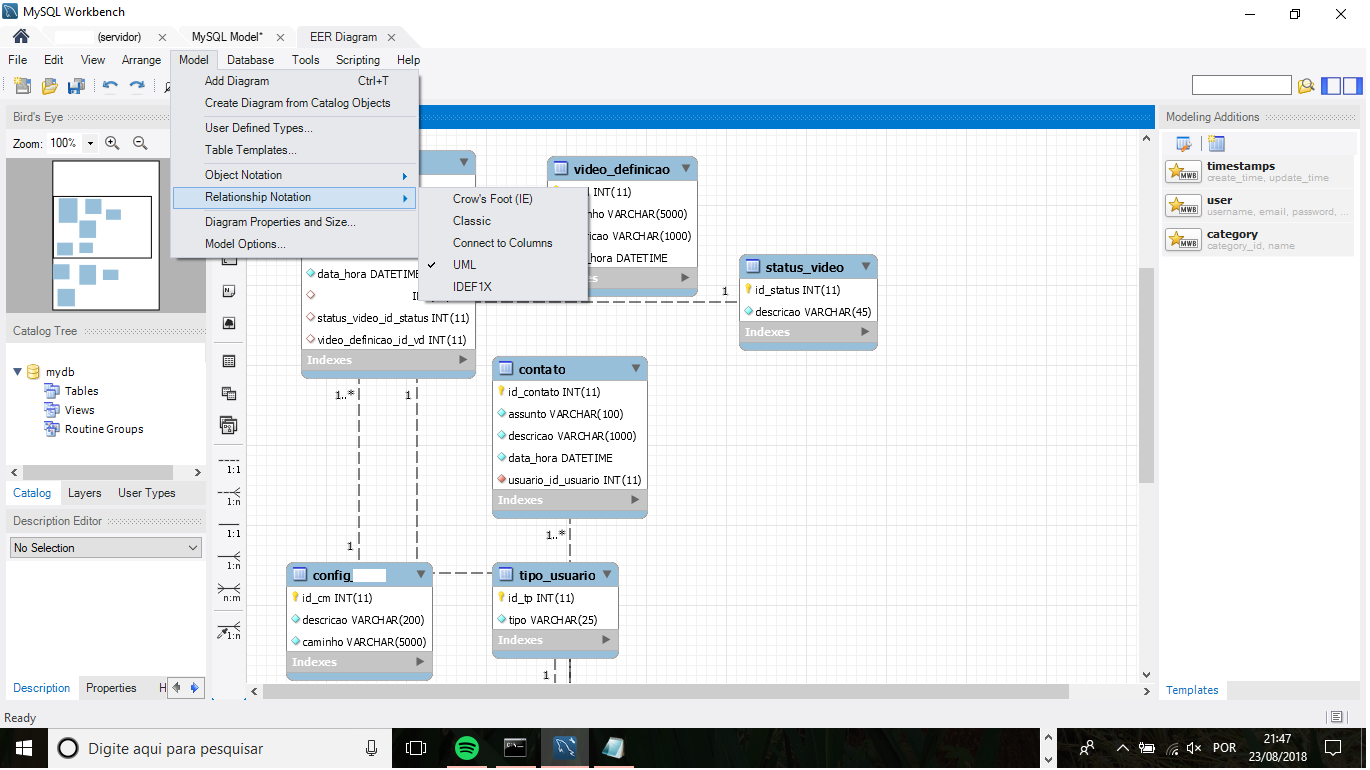Click the diagram horizontal scrollbar
The height and width of the screenshot is (770, 1370).
665,691
